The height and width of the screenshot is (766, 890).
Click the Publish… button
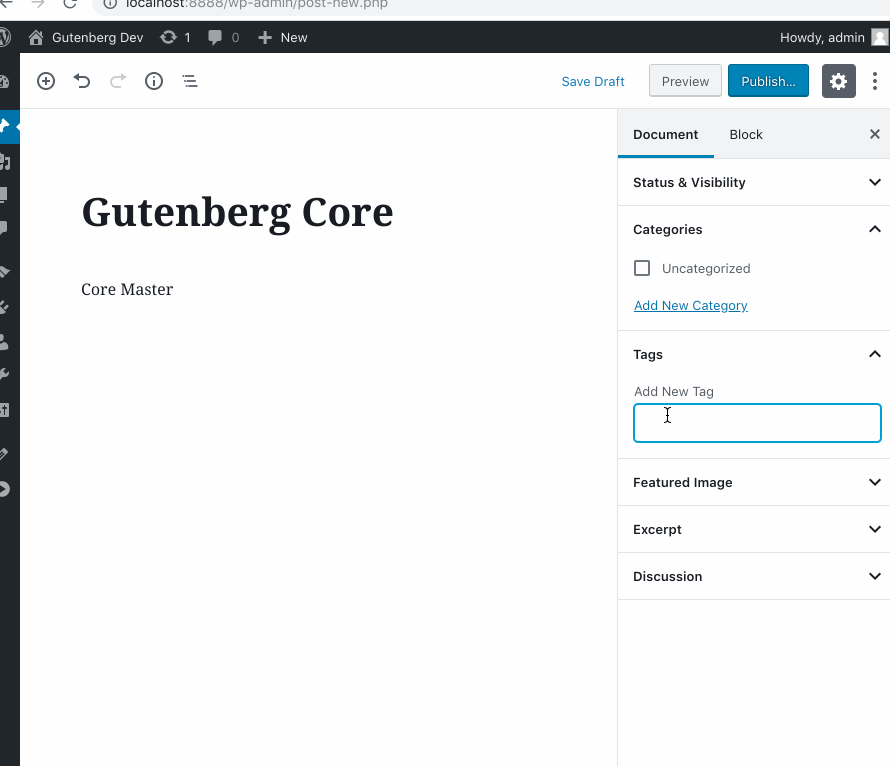coord(768,81)
